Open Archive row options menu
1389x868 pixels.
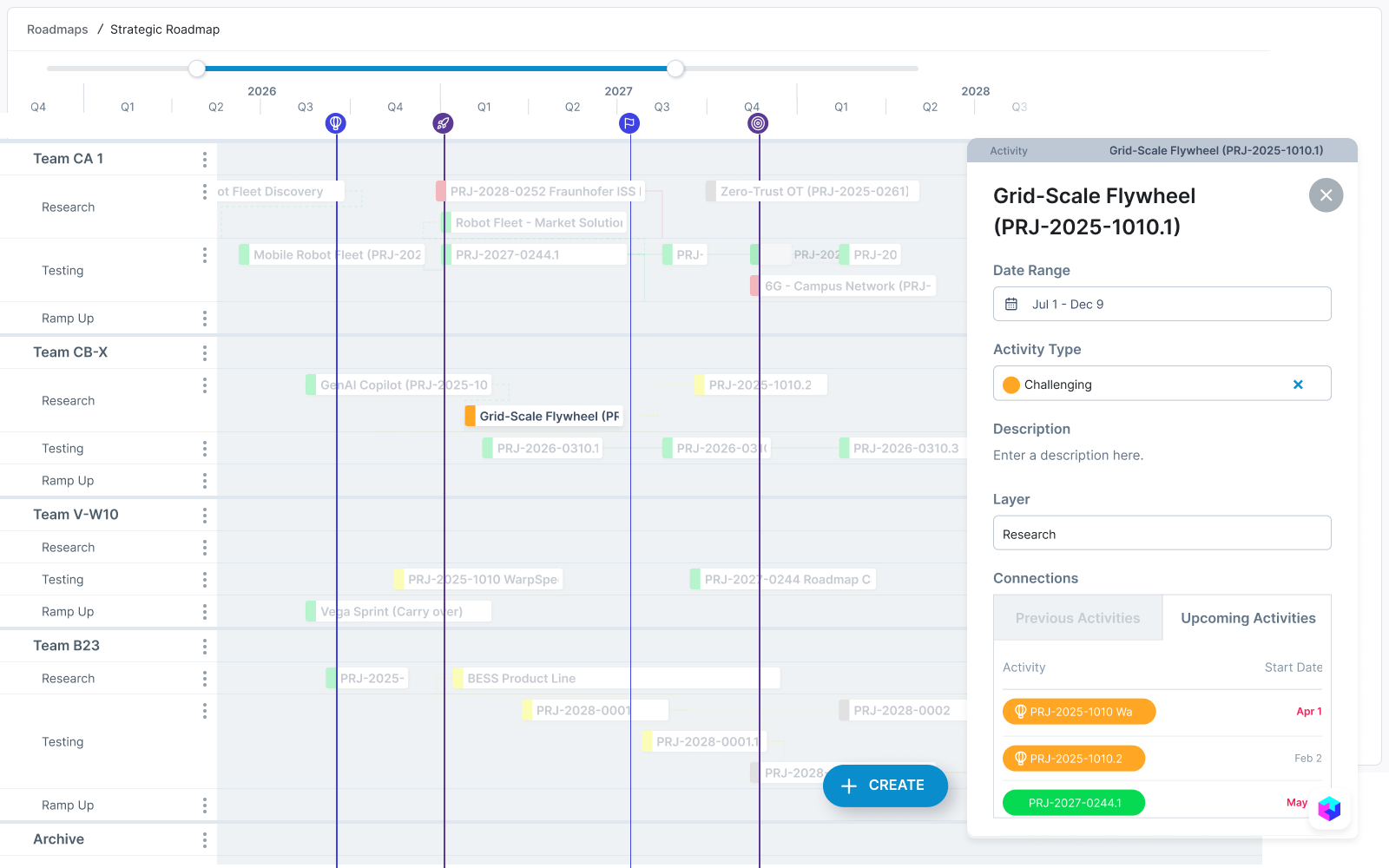coord(205,839)
